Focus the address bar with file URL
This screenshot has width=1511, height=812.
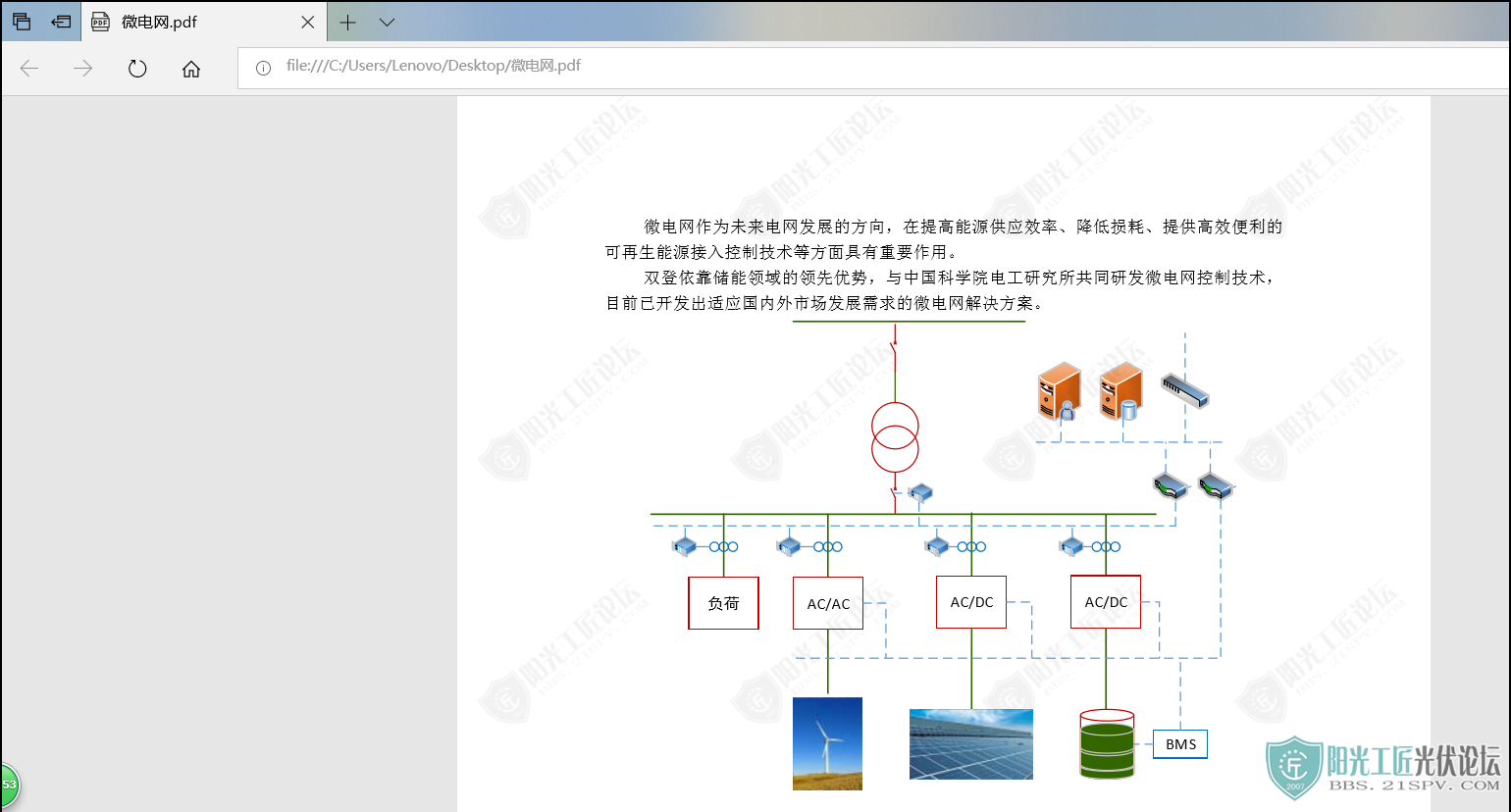pos(873,67)
